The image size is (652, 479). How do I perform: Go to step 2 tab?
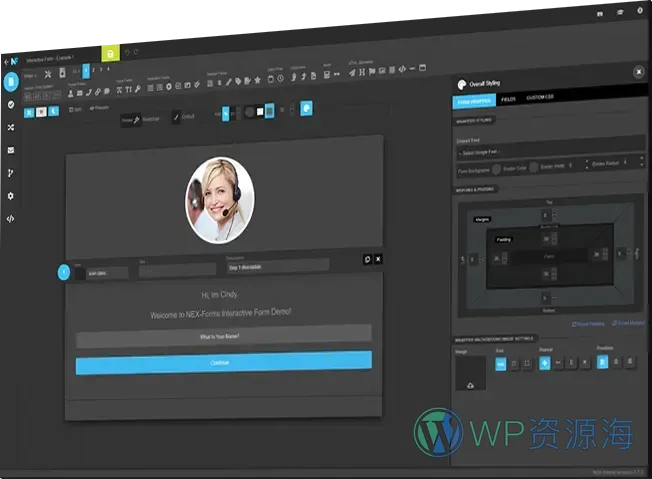pos(94,70)
